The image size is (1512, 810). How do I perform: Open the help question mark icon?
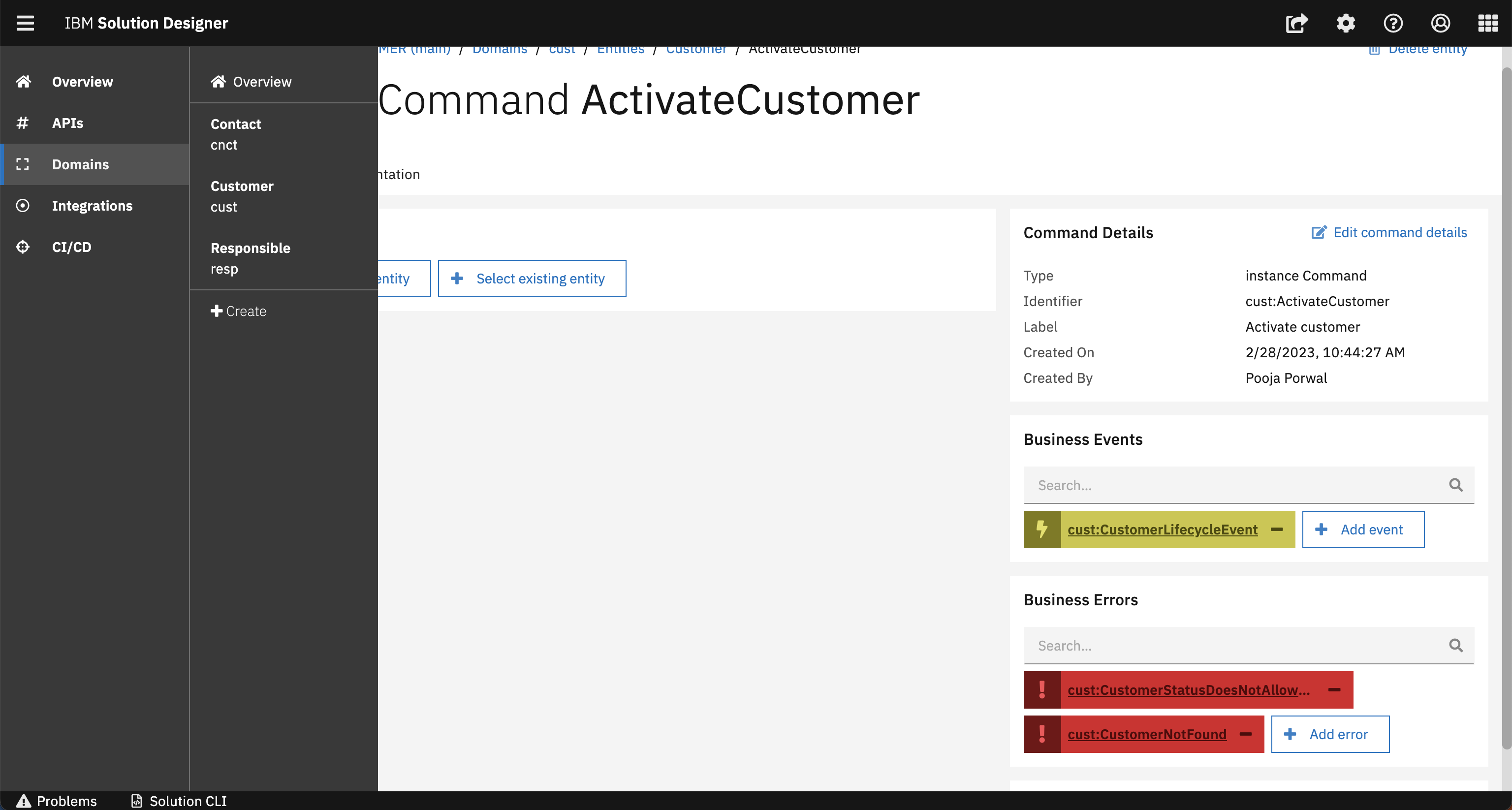tap(1393, 23)
